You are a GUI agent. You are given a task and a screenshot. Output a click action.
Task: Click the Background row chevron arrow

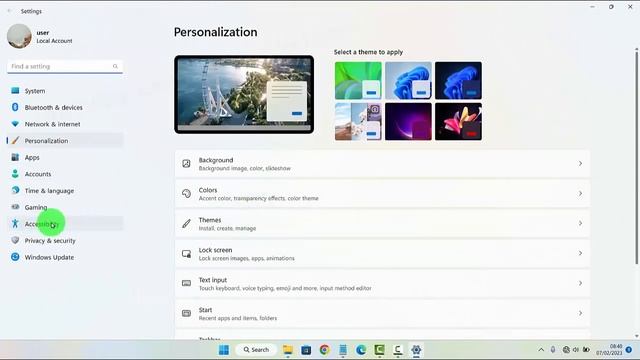tap(580, 164)
